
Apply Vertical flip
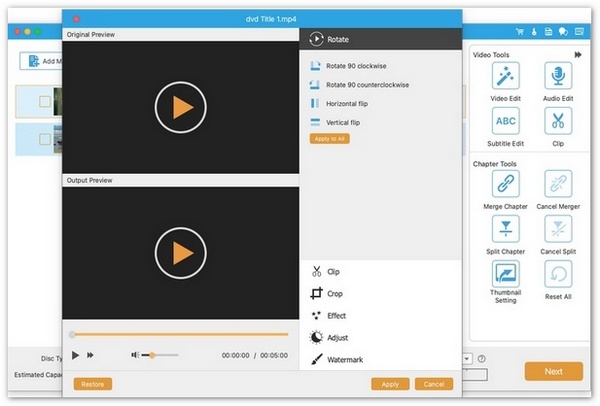pos(334,122)
